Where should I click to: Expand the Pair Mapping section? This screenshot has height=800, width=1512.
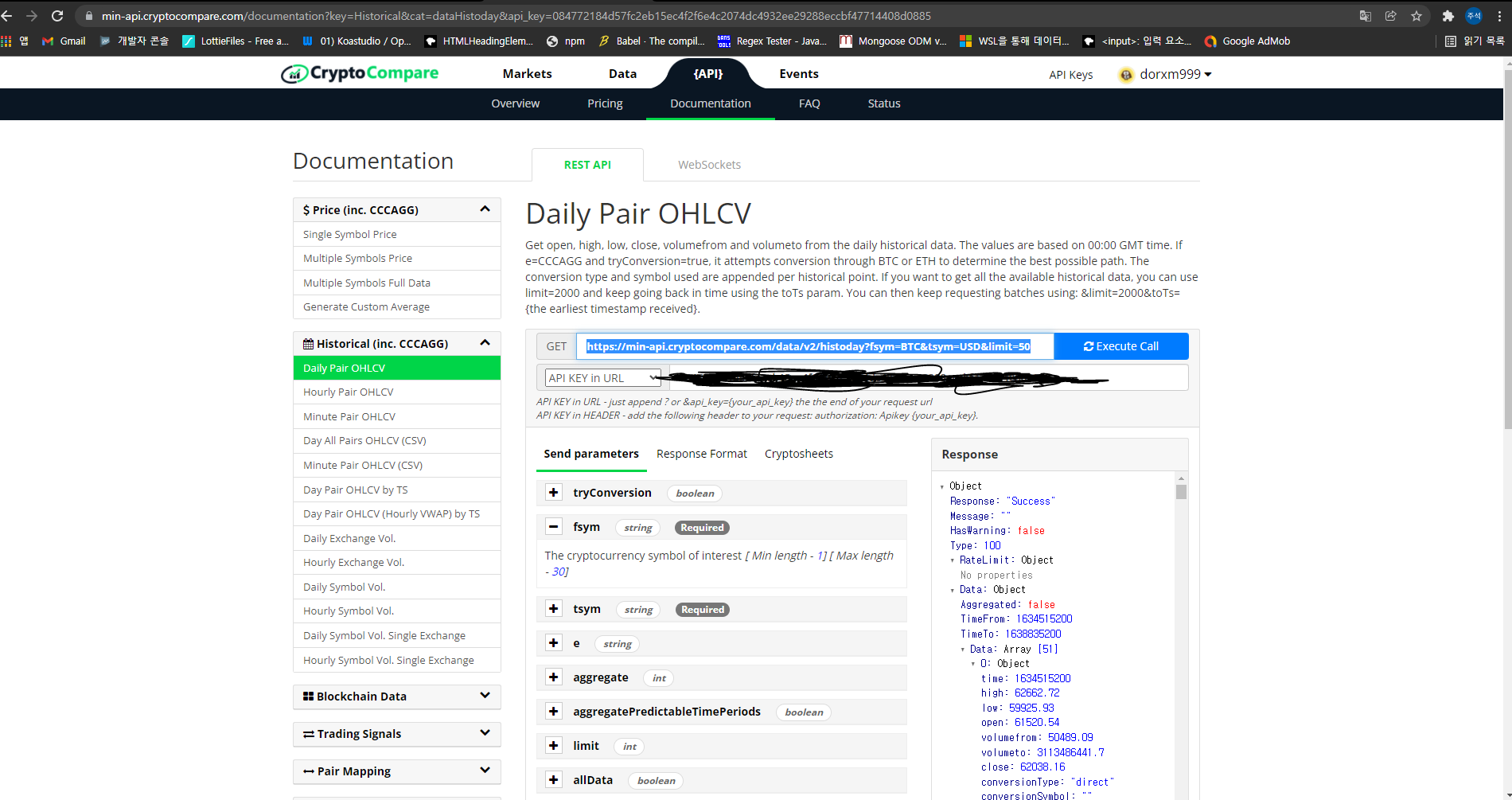(485, 771)
